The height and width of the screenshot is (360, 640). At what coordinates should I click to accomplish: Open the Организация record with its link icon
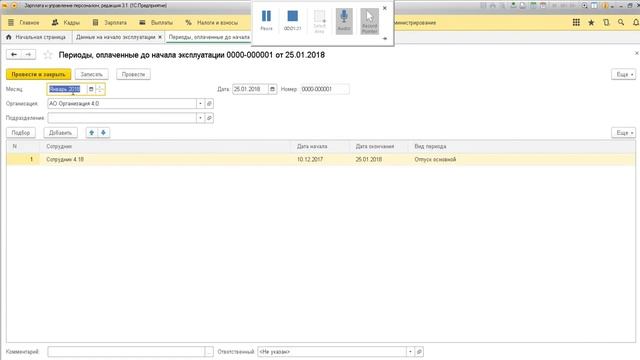(x=209, y=104)
